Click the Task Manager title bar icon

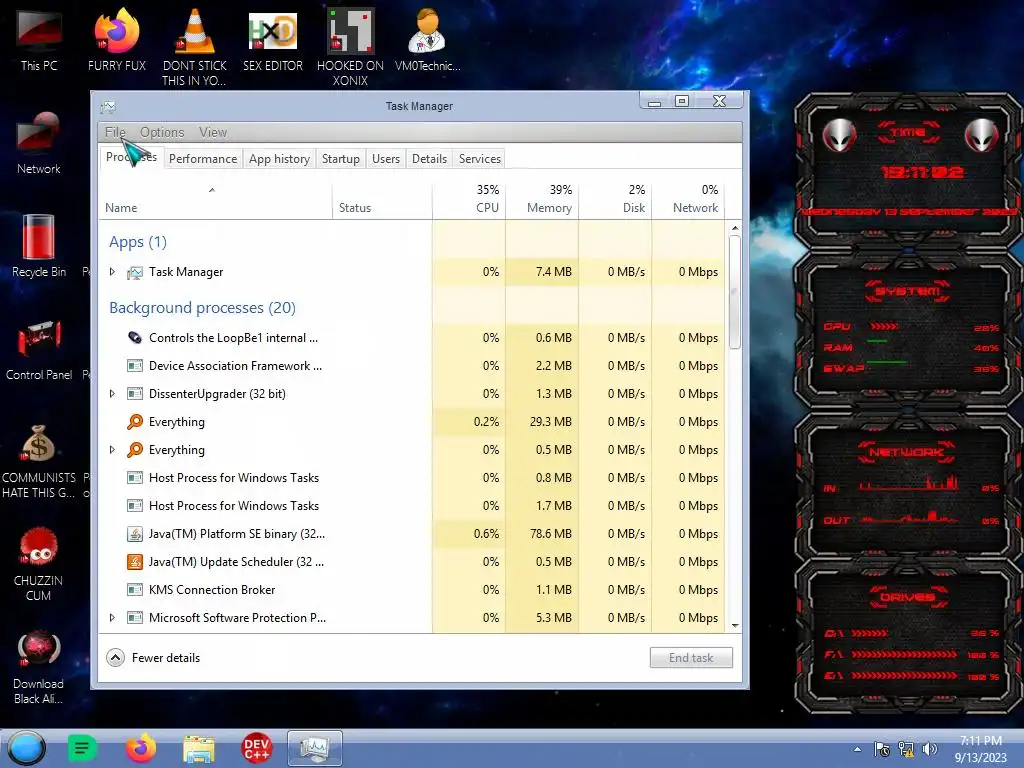tap(108, 106)
